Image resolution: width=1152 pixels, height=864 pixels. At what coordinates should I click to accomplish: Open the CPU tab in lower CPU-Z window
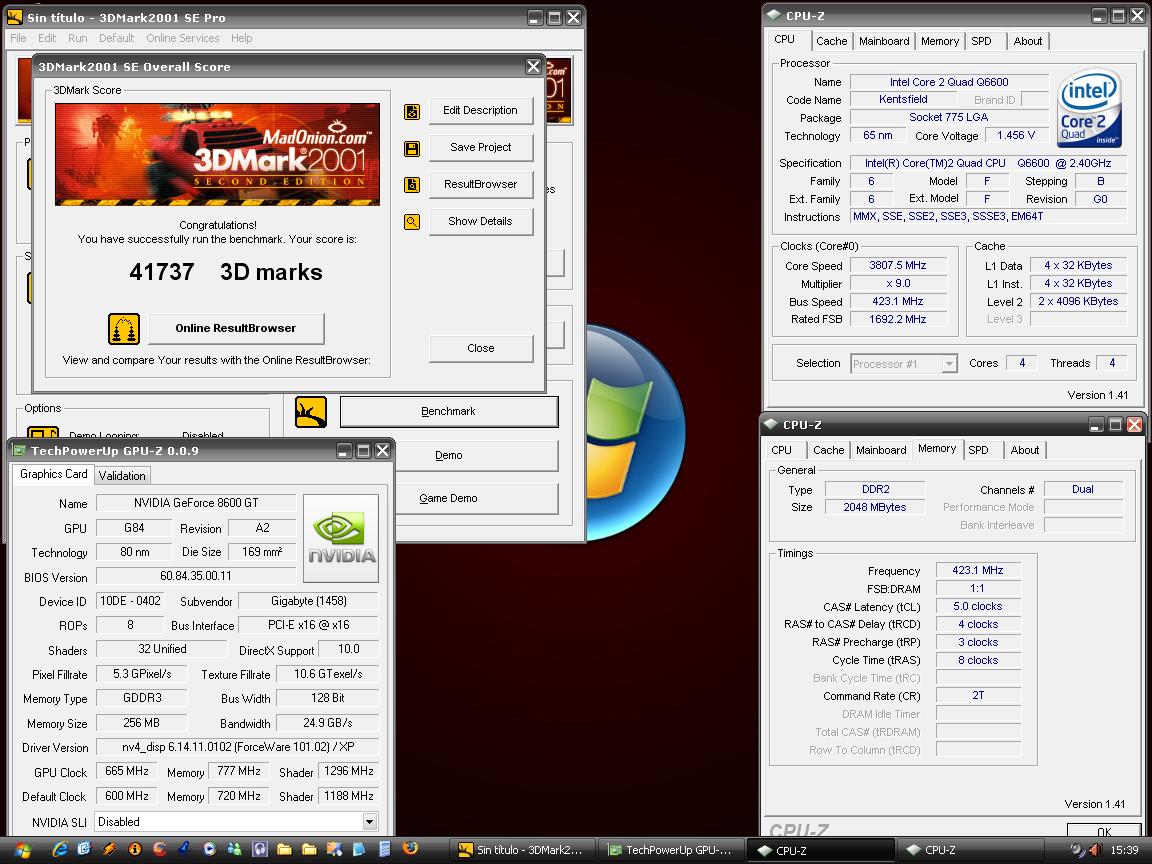point(781,450)
